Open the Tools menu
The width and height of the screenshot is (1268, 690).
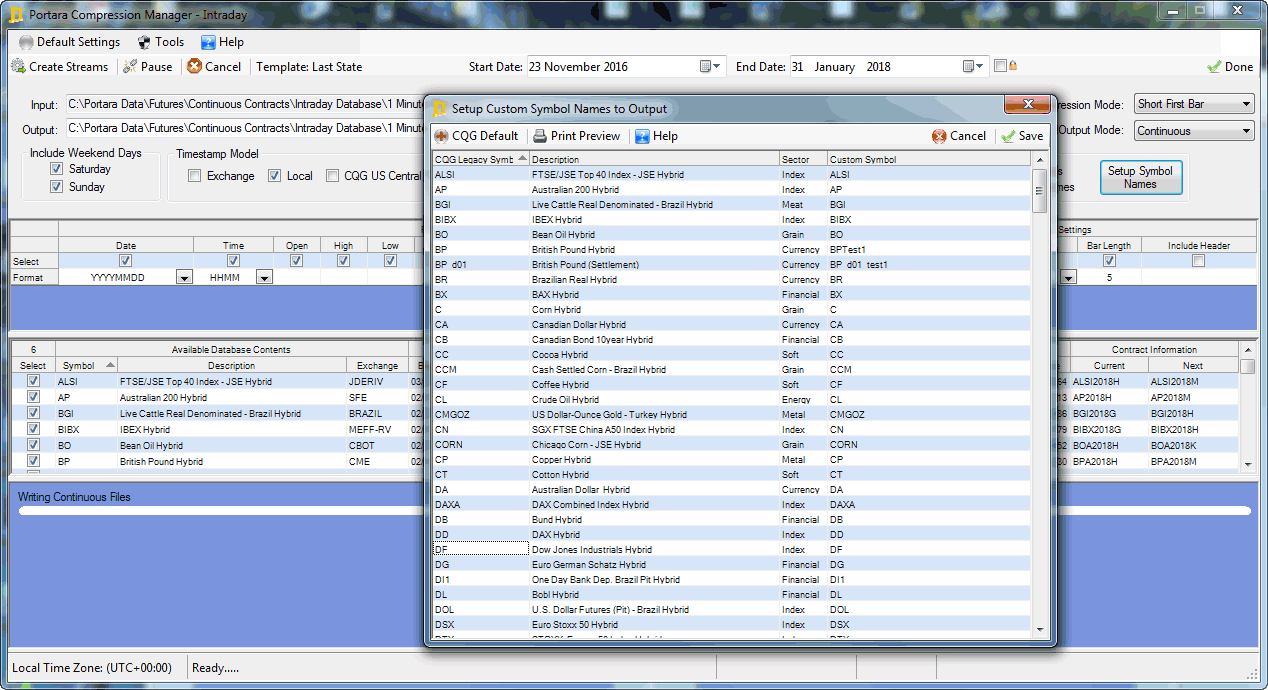click(161, 42)
